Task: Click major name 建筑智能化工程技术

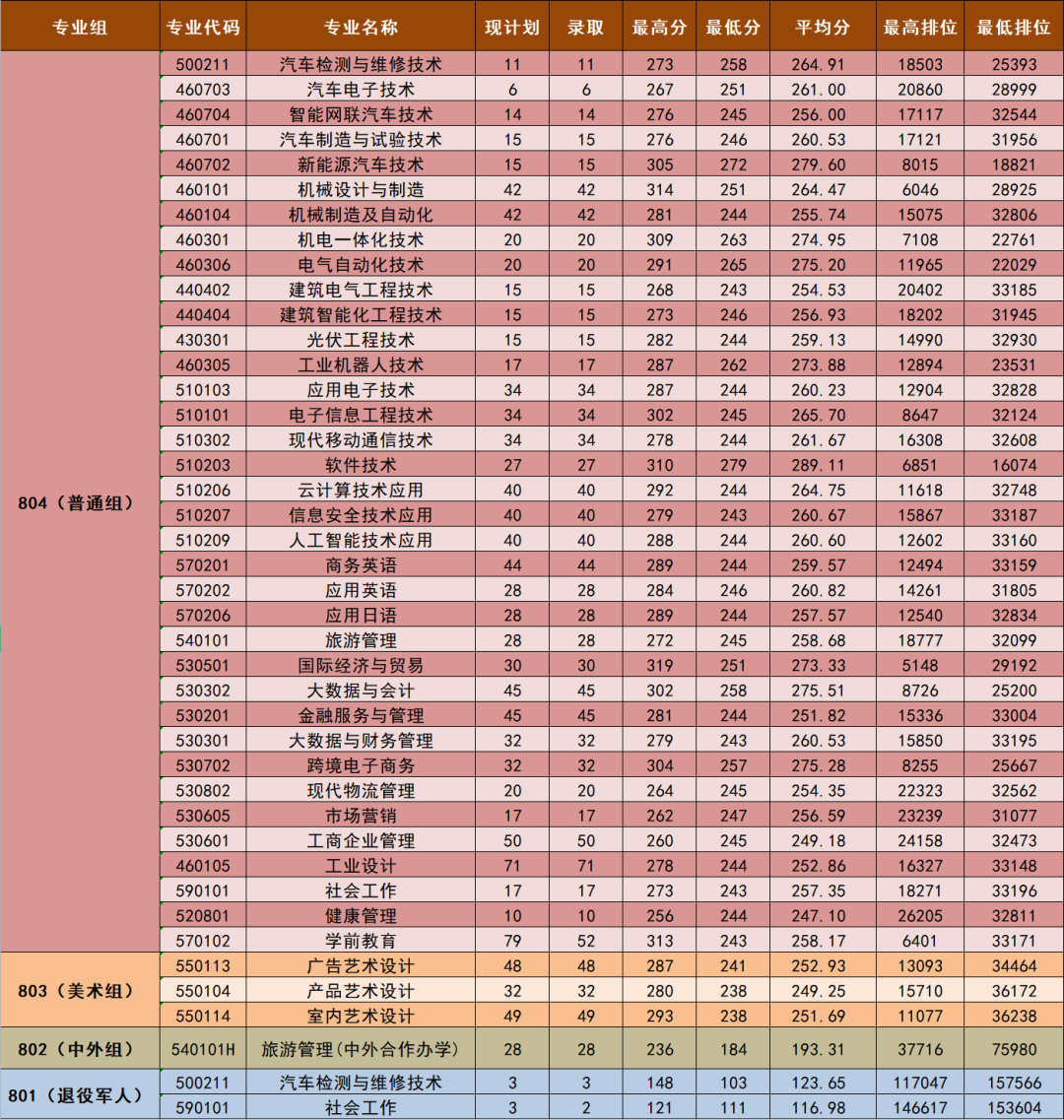Action: click(x=361, y=314)
